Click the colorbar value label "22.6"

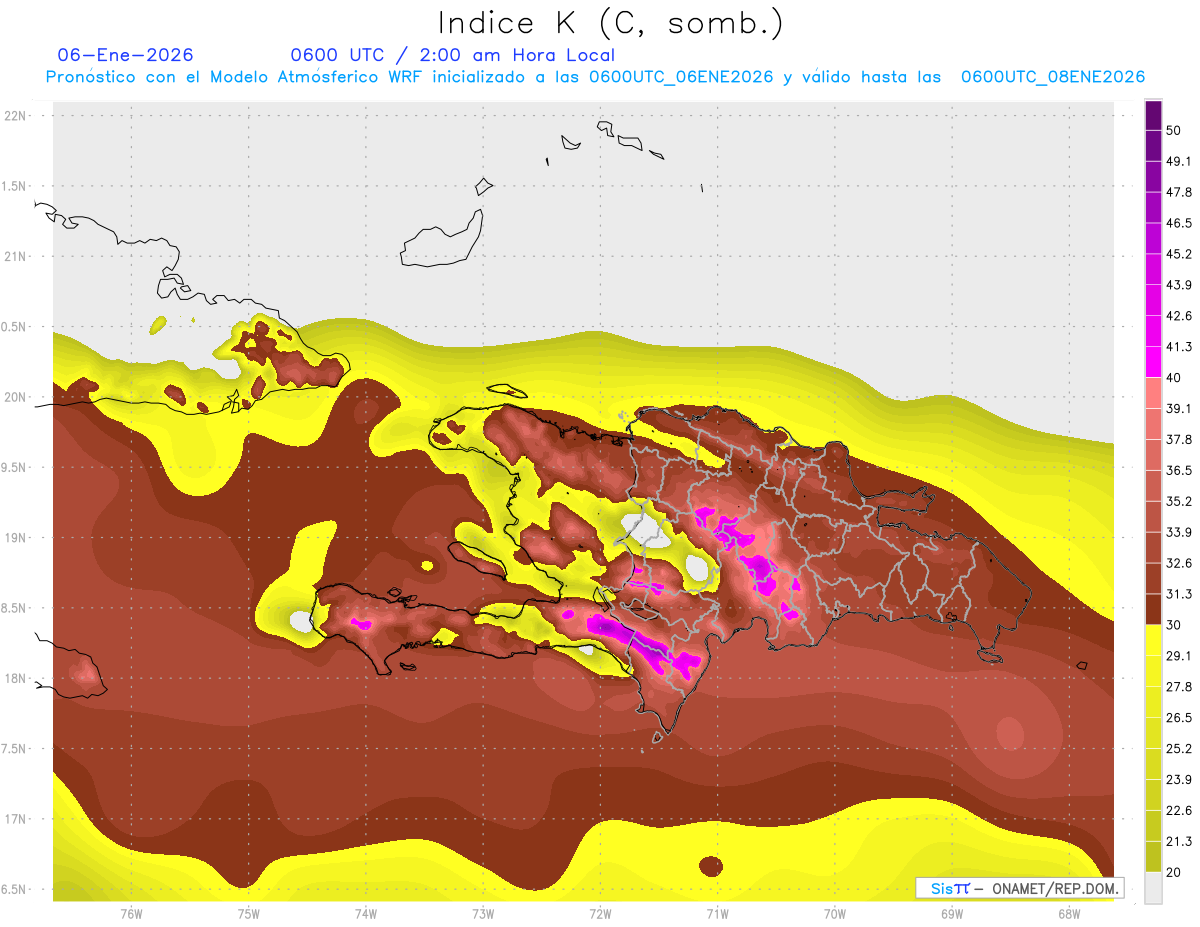pyautogui.click(x=1178, y=811)
